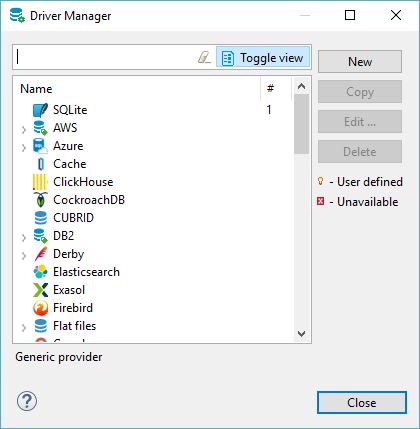Select the SQLite driver name
Image resolution: width=420 pixels, height=429 pixels.
[x=70, y=110]
